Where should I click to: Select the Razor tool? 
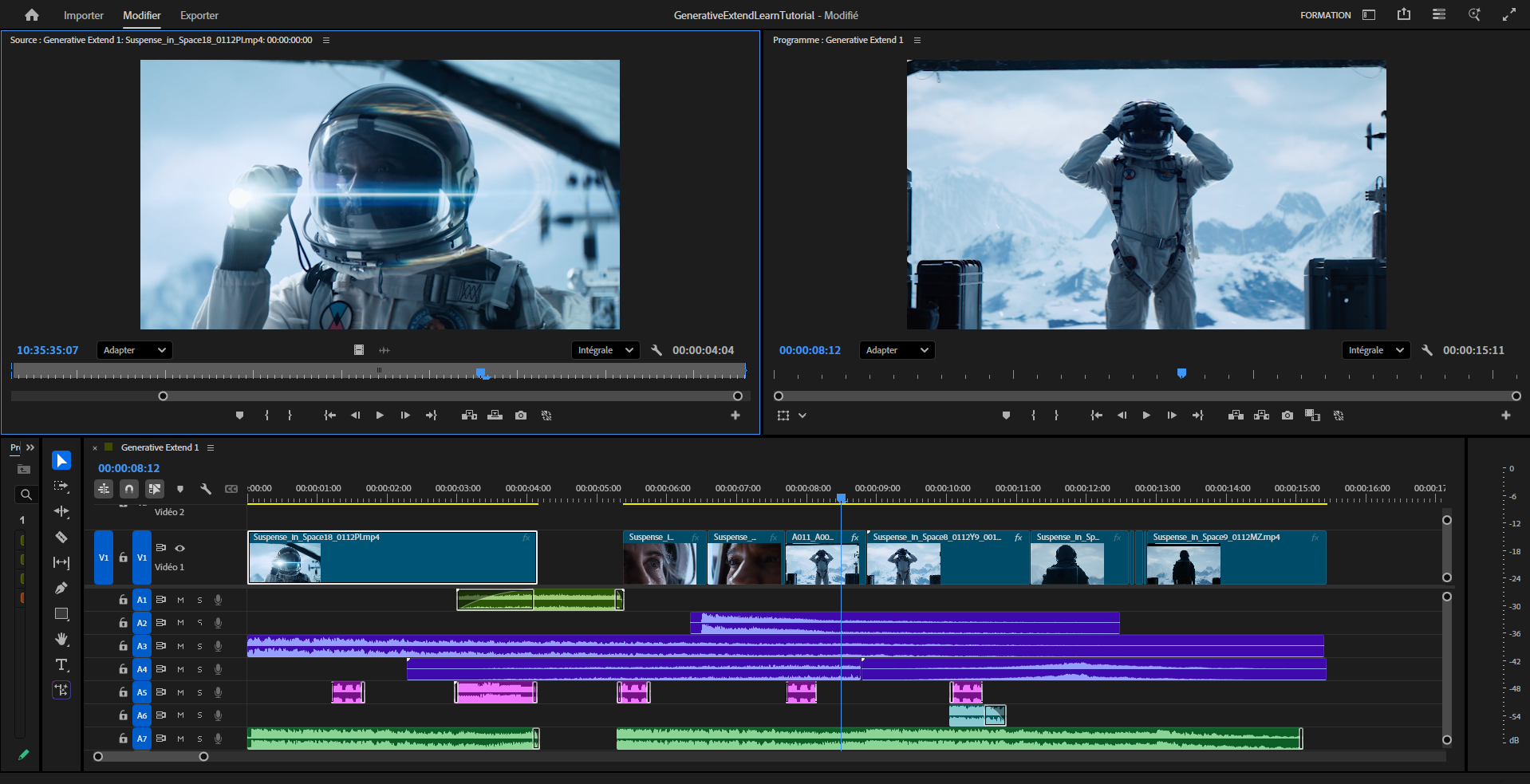pos(61,538)
